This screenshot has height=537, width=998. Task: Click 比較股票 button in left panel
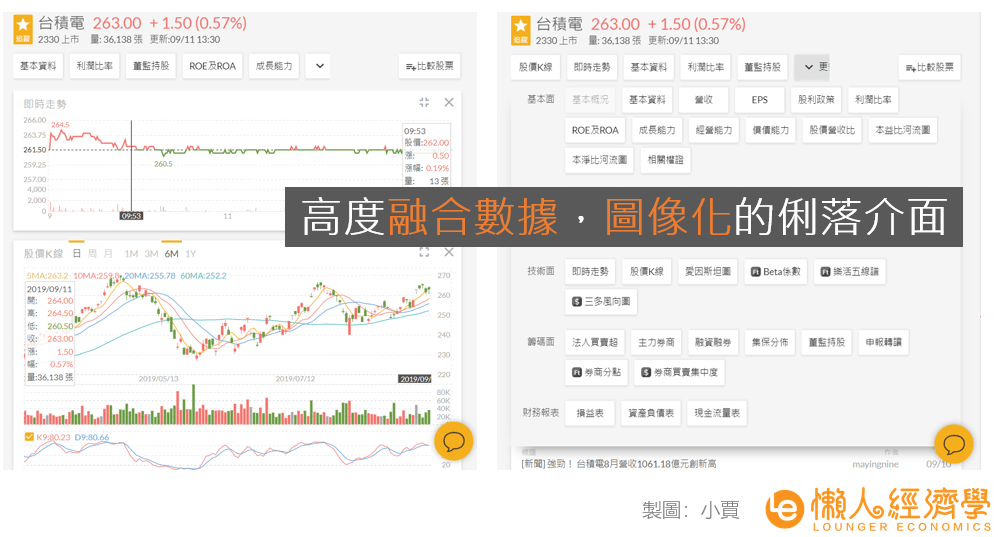pos(430,66)
